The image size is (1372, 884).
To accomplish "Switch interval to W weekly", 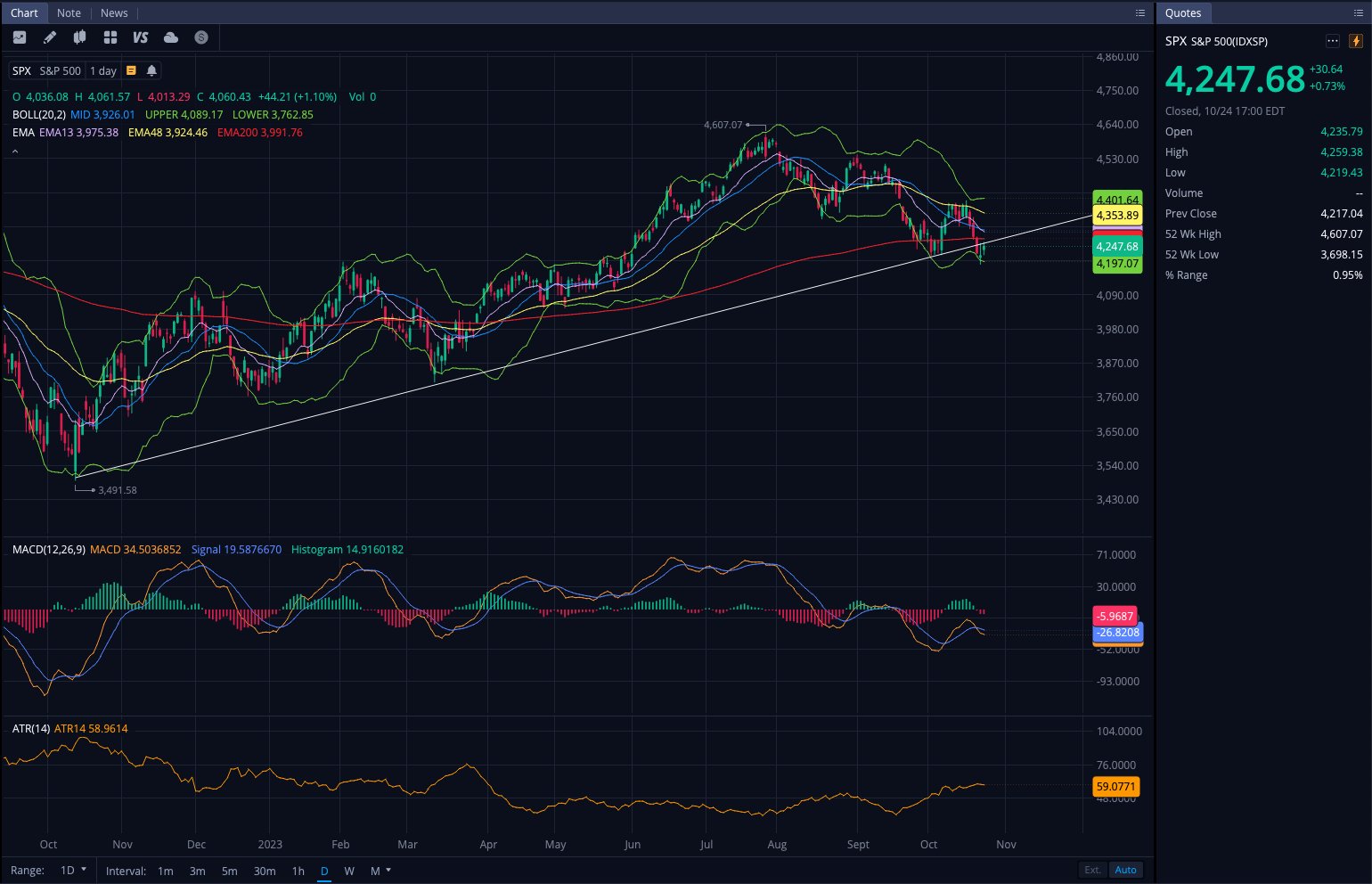I will coord(349,871).
